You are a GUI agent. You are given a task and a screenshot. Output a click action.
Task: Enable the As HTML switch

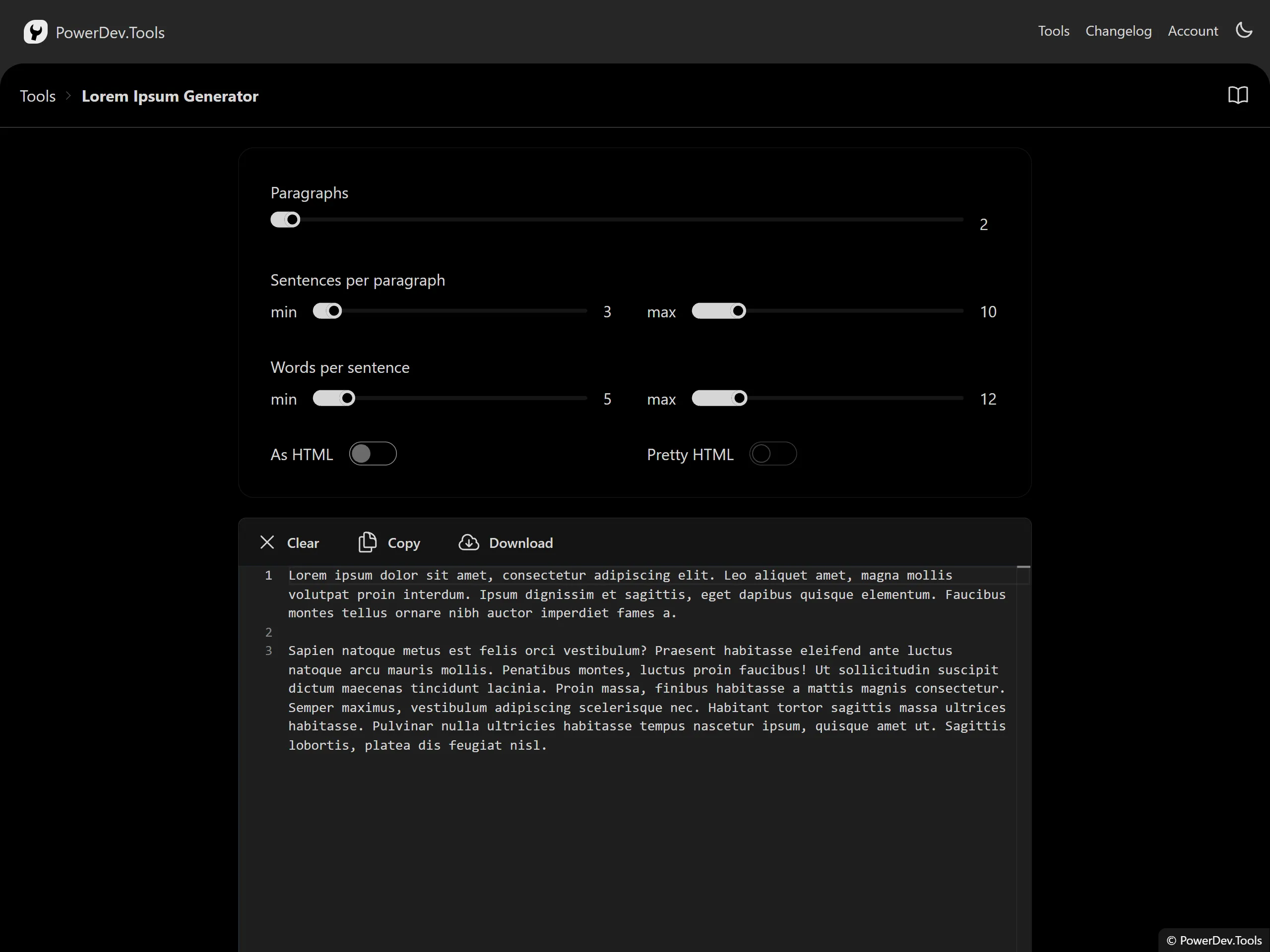pyautogui.click(x=373, y=454)
